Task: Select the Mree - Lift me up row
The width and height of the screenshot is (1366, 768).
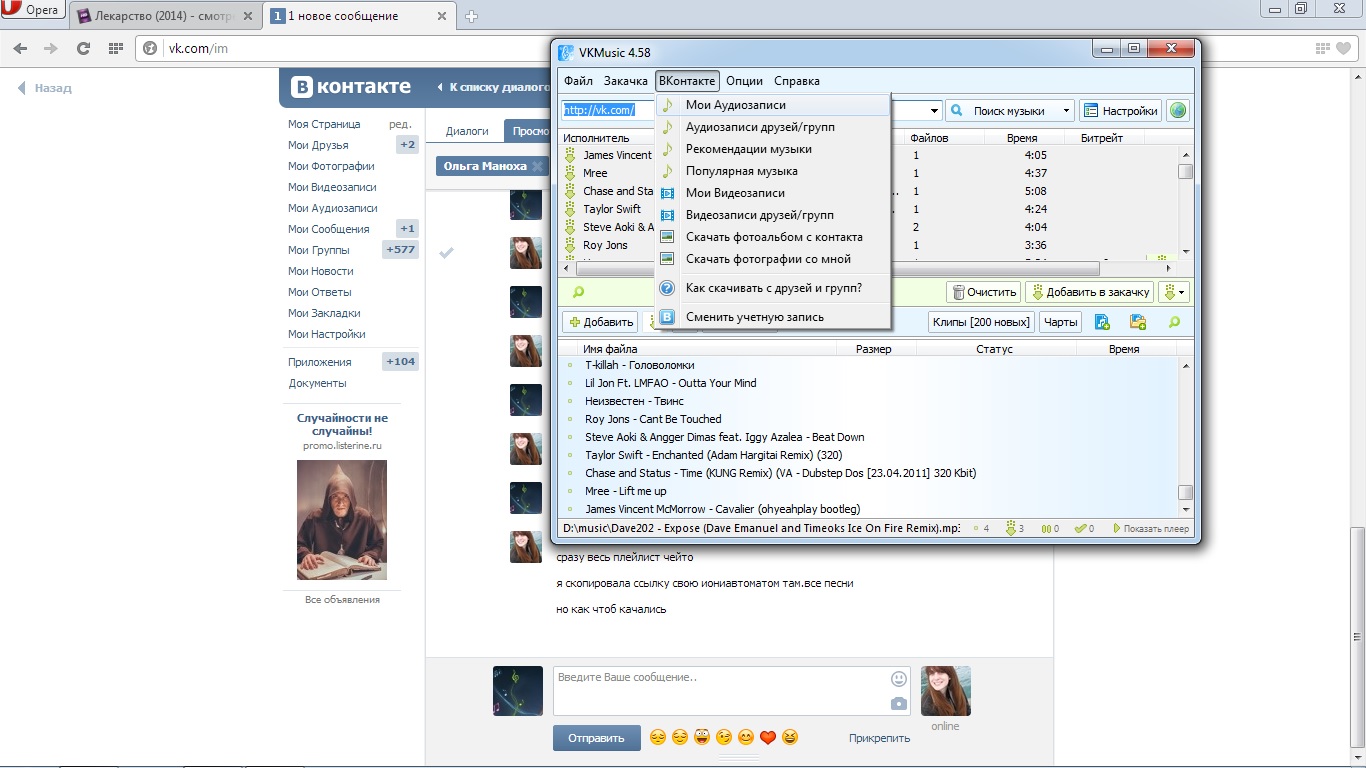Action: 869,491
